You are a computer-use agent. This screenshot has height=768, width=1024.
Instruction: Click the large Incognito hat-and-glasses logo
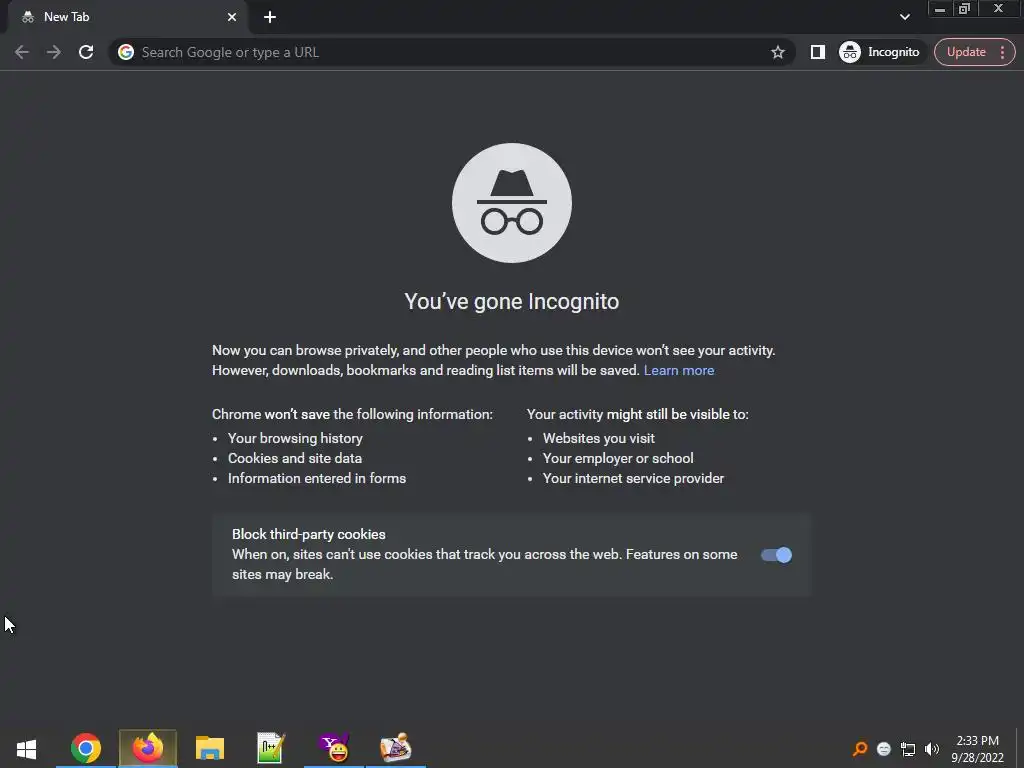click(511, 203)
